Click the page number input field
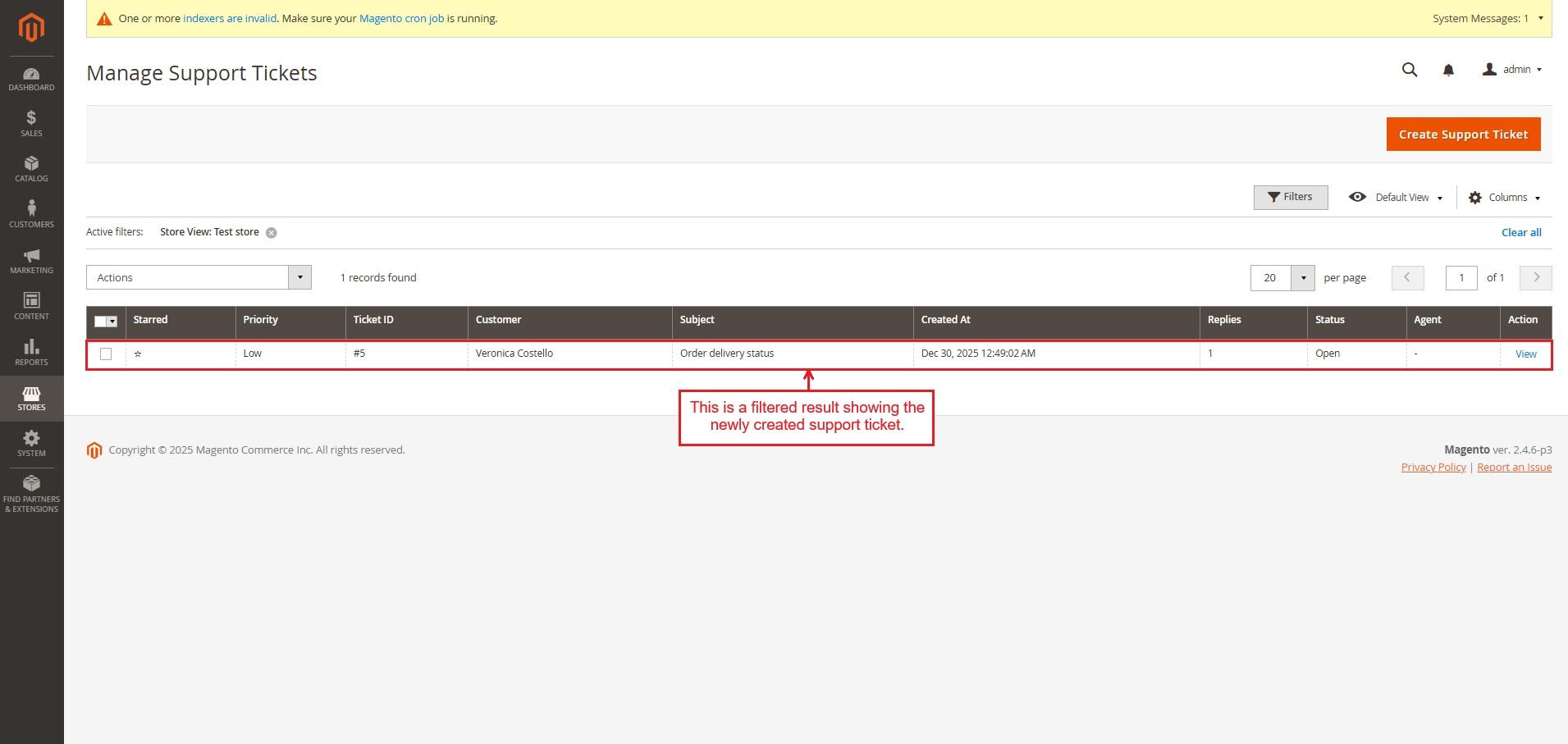Image resolution: width=1568 pixels, height=744 pixels. 1461,278
